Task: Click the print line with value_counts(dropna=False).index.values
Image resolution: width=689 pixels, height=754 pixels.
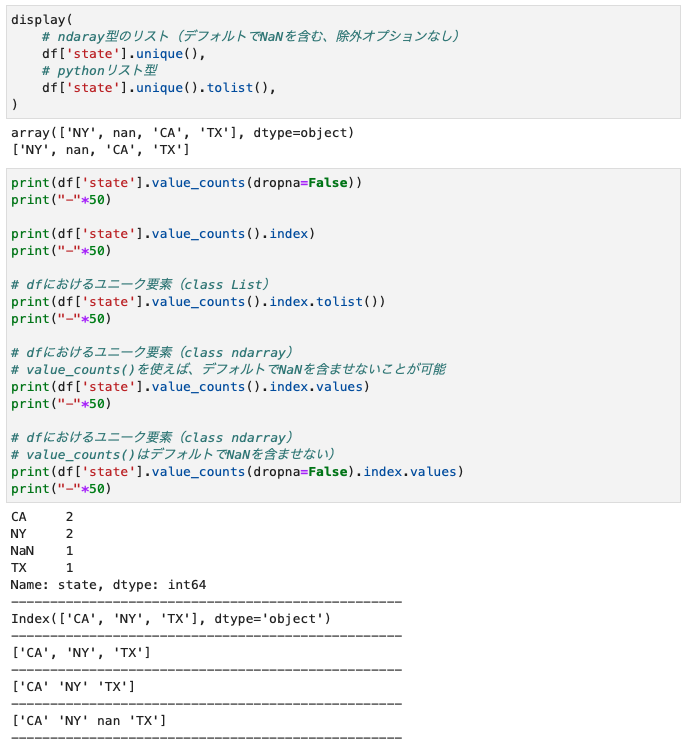Action: click(236, 471)
